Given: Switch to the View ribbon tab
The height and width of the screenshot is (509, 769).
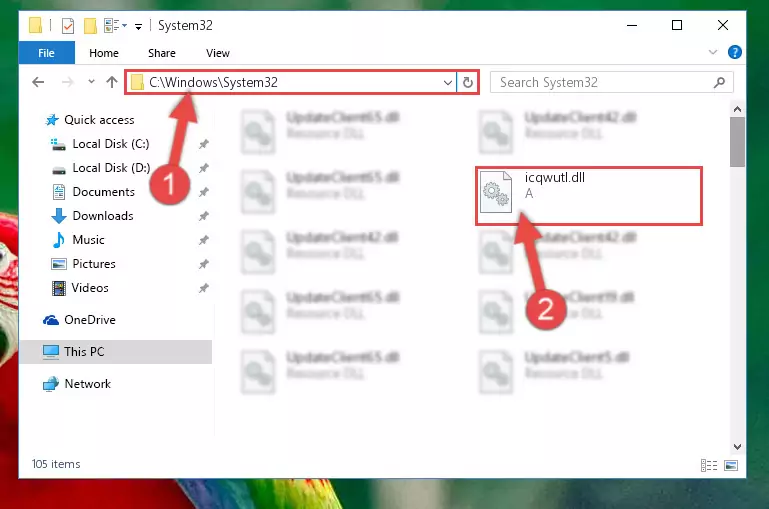Looking at the screenshot, I should click(218, 53).
